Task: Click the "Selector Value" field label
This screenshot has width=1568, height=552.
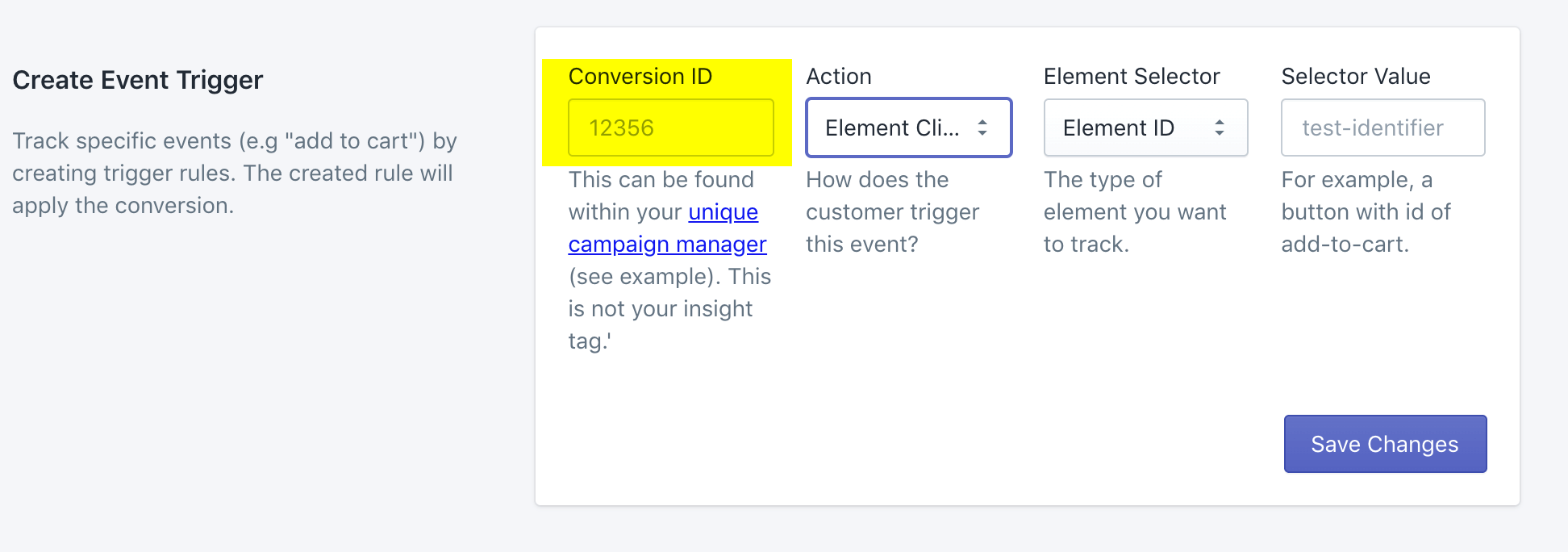Action: pos(1356,77)
